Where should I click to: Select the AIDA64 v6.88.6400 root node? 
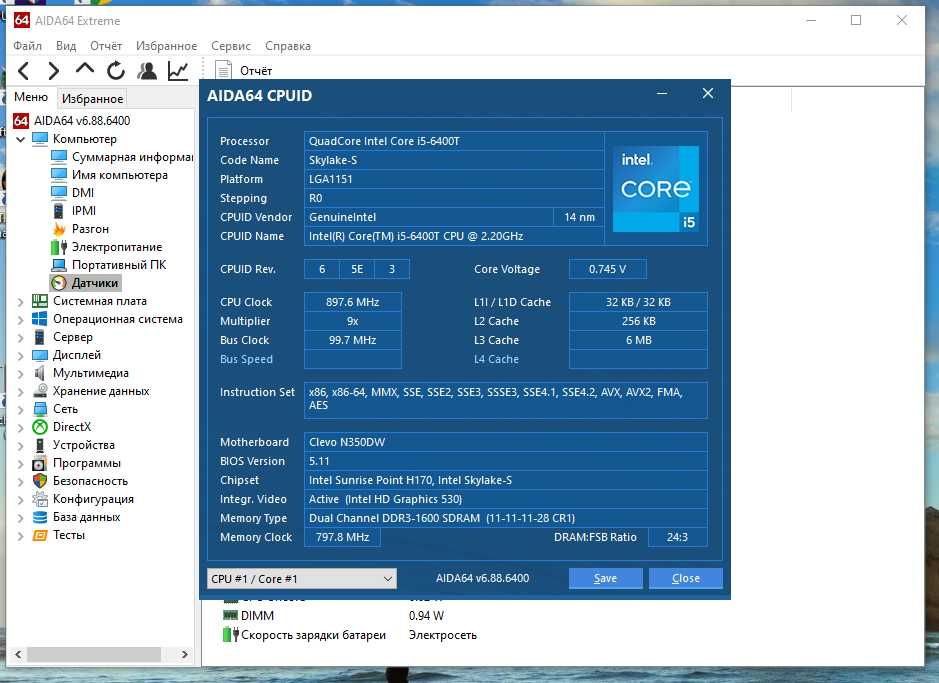81,120
